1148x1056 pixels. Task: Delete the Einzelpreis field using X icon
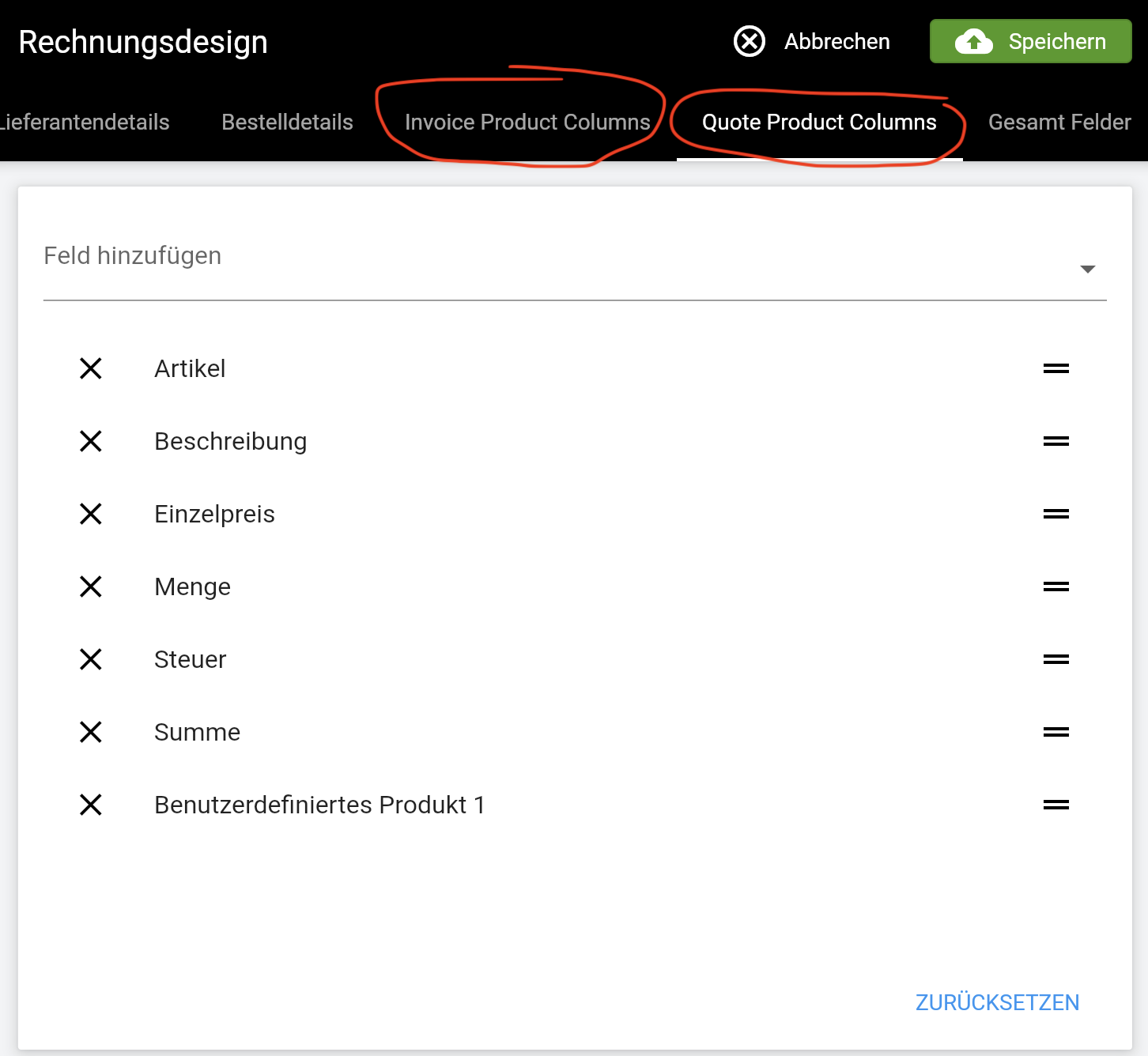point(91,514)
